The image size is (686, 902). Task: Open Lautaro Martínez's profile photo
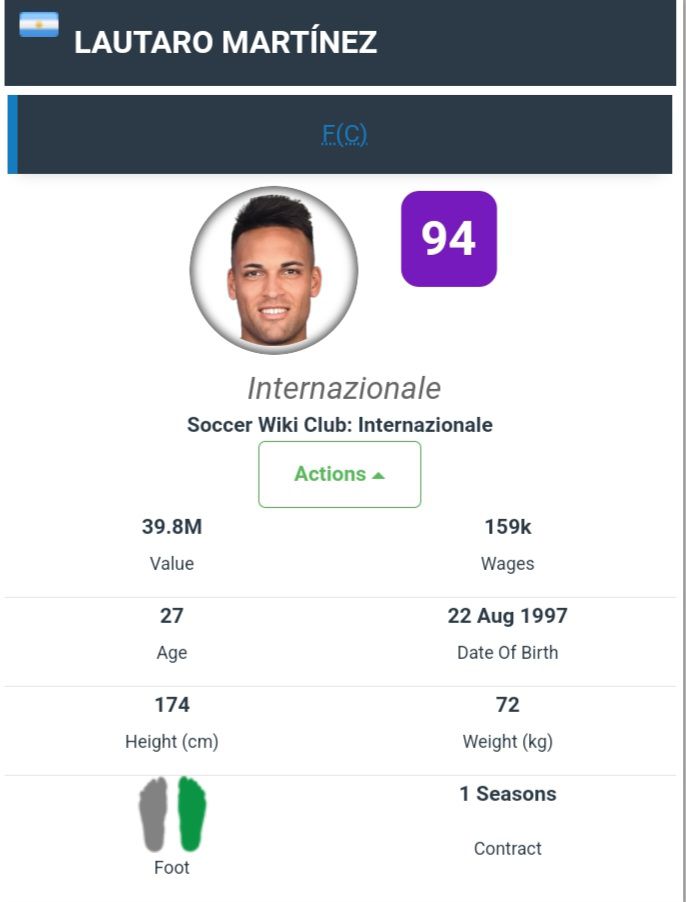[273, 270]
